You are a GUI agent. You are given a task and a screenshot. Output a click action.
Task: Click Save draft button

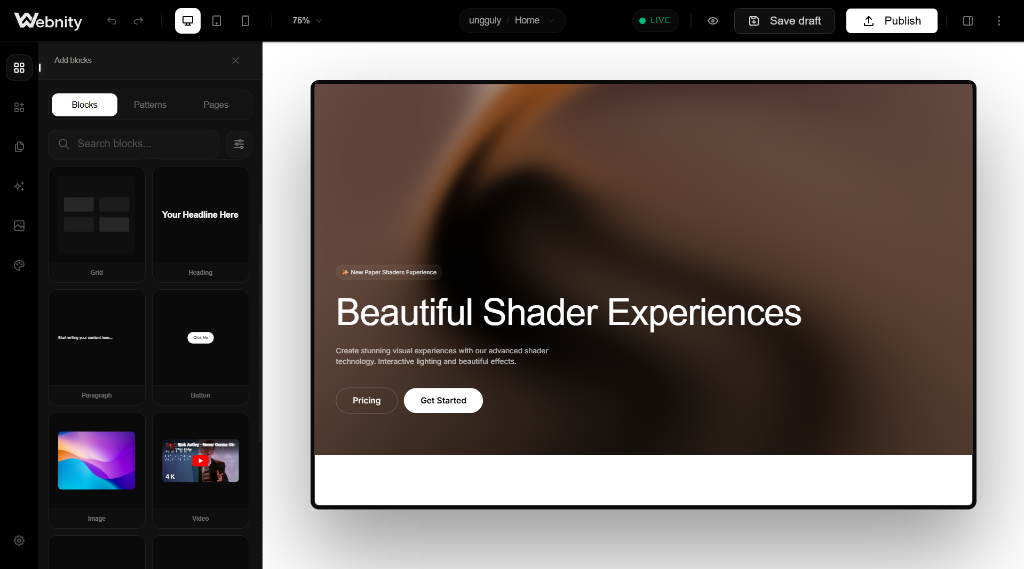click(x=784, y=21)
